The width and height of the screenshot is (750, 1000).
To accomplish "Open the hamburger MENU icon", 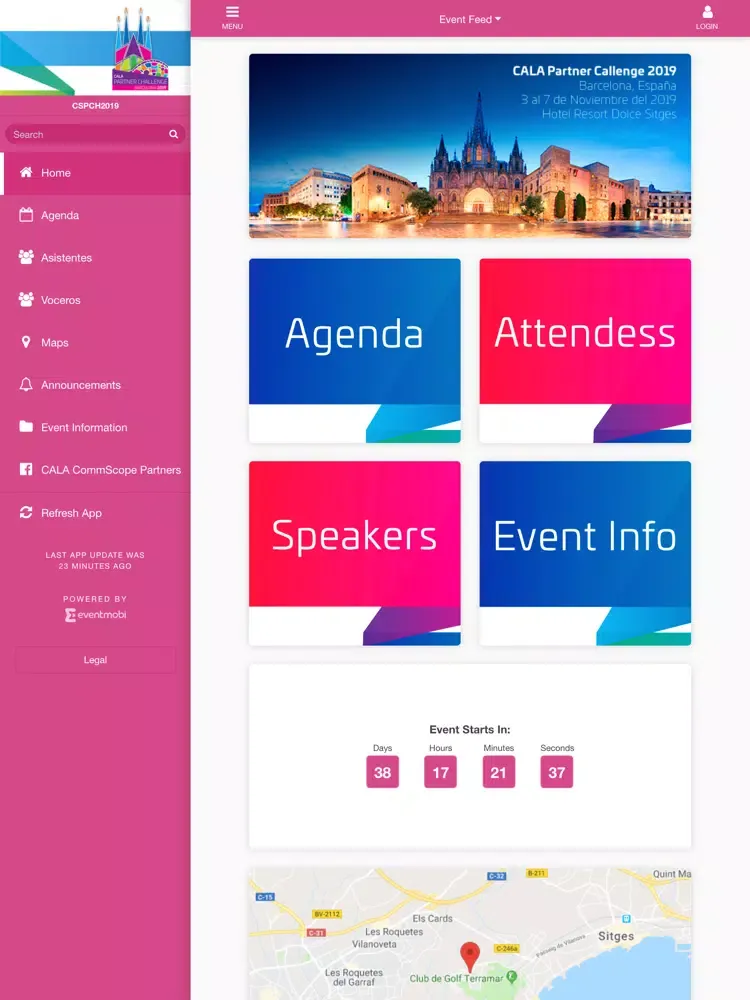I will [232, 12].
